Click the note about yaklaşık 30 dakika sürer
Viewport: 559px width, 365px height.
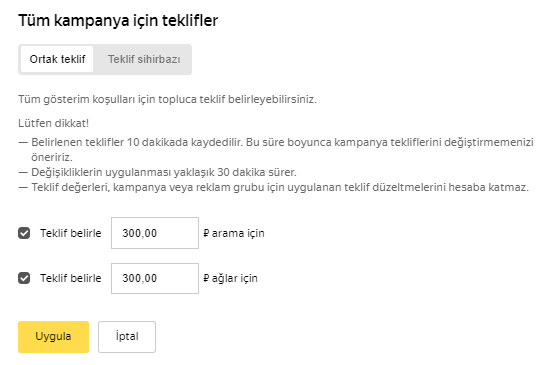(x=157, y=172)
